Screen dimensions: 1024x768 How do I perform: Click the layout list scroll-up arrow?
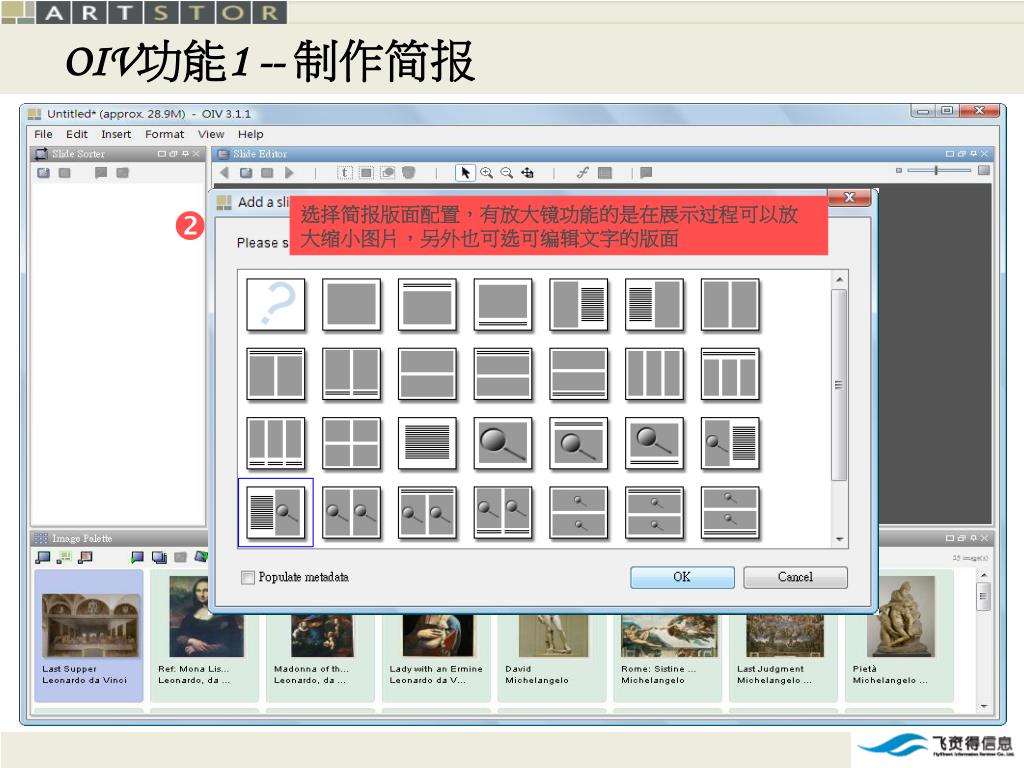pos(839,280)
